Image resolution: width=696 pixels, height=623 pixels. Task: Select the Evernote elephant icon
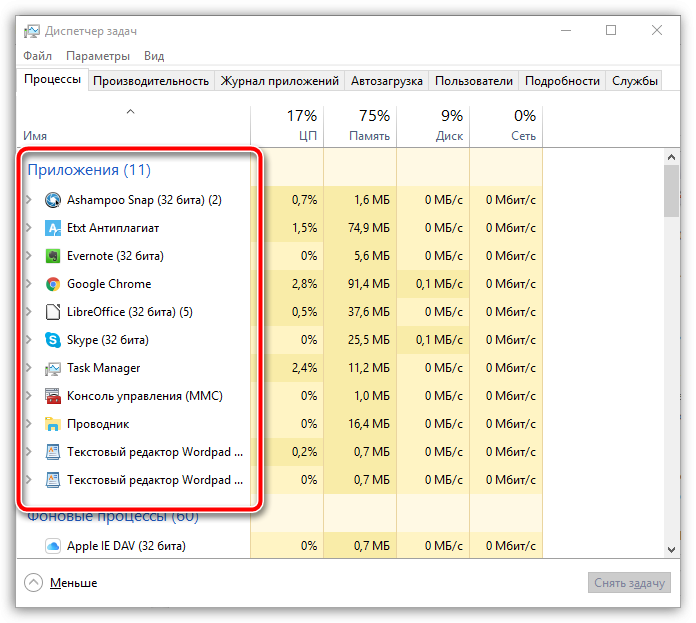click(x=53, y=256)
